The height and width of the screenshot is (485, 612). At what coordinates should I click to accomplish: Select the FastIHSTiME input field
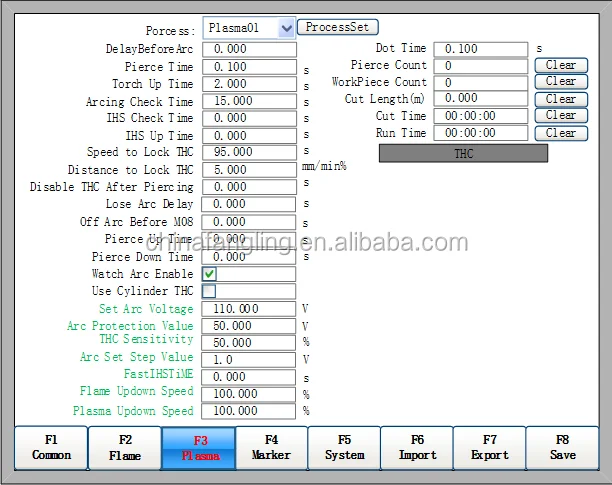click(249, 377)
